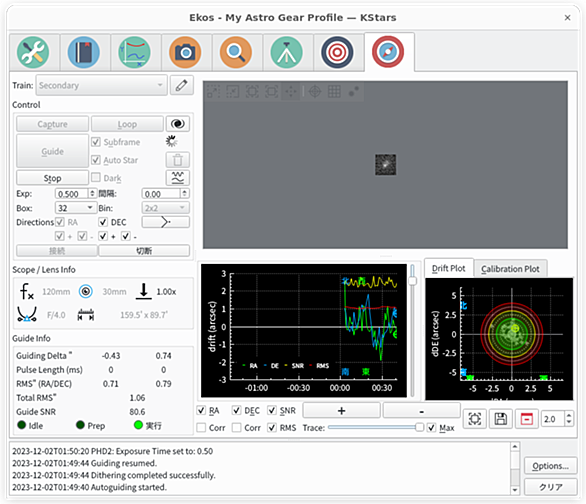
Task: Open guide Options dialog
Action: click(x=550, y=466)
